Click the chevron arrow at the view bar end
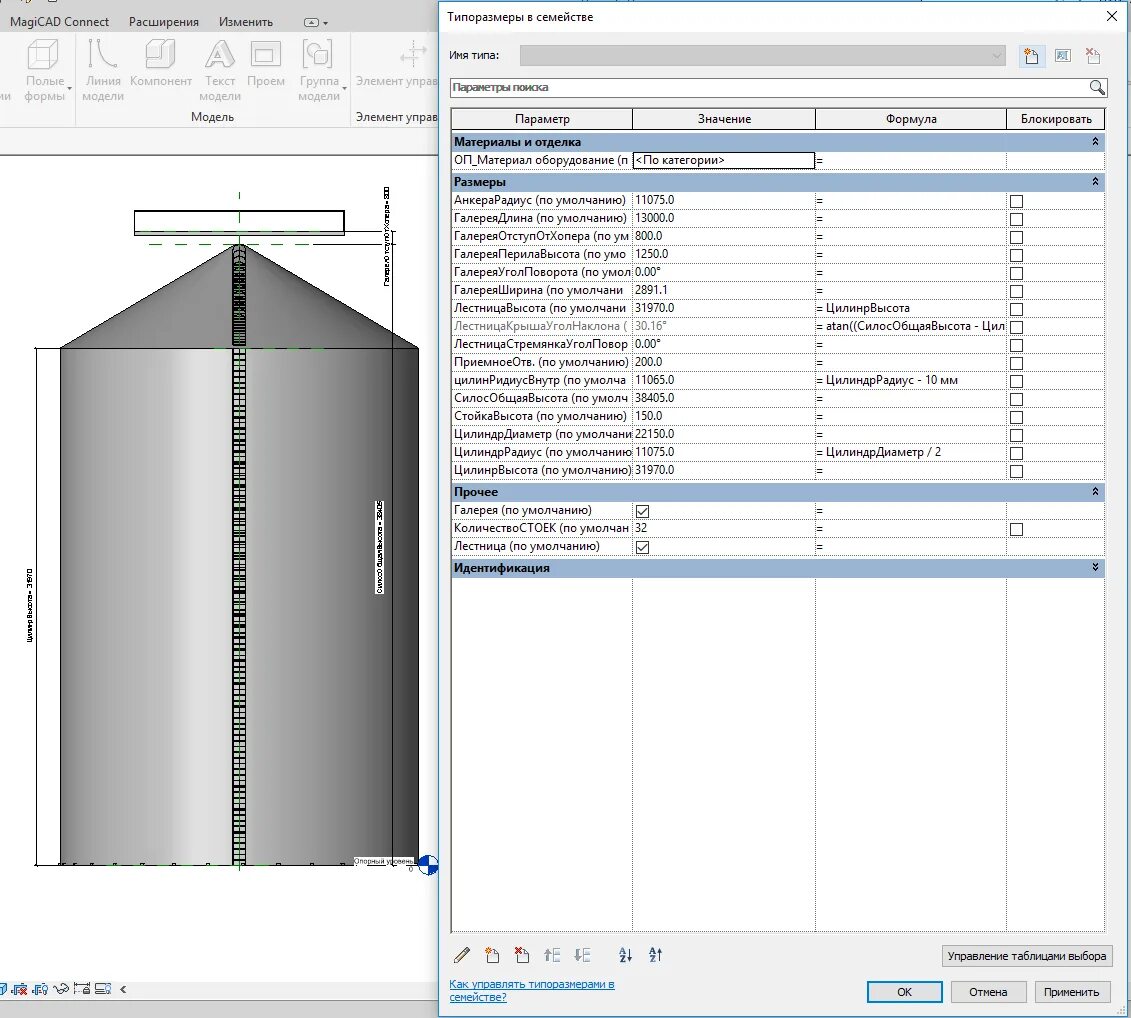The width and height of the screenshot is (1131, 1018). tap(123, 989)
